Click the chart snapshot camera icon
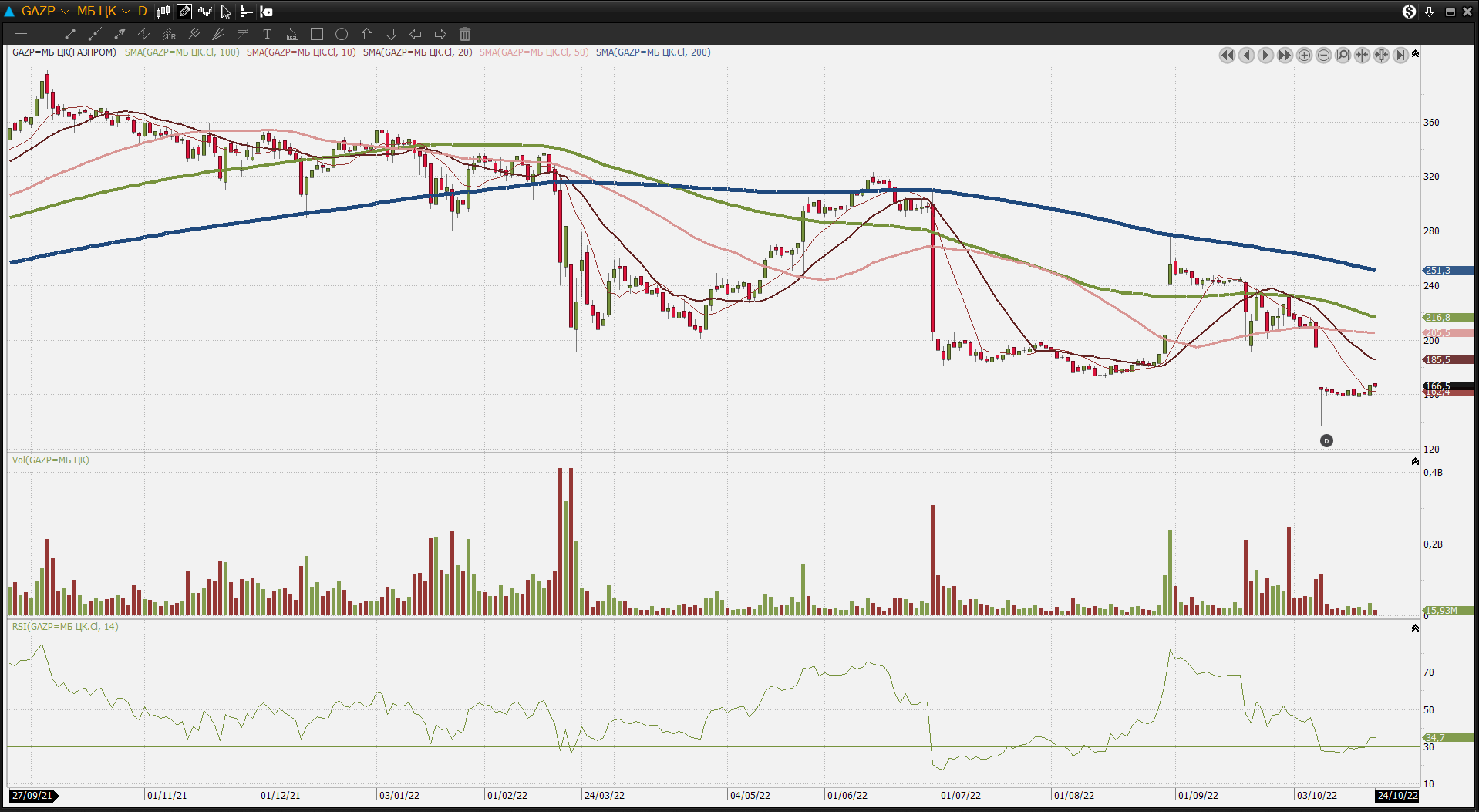The image size is (1479, 812). 267,12
